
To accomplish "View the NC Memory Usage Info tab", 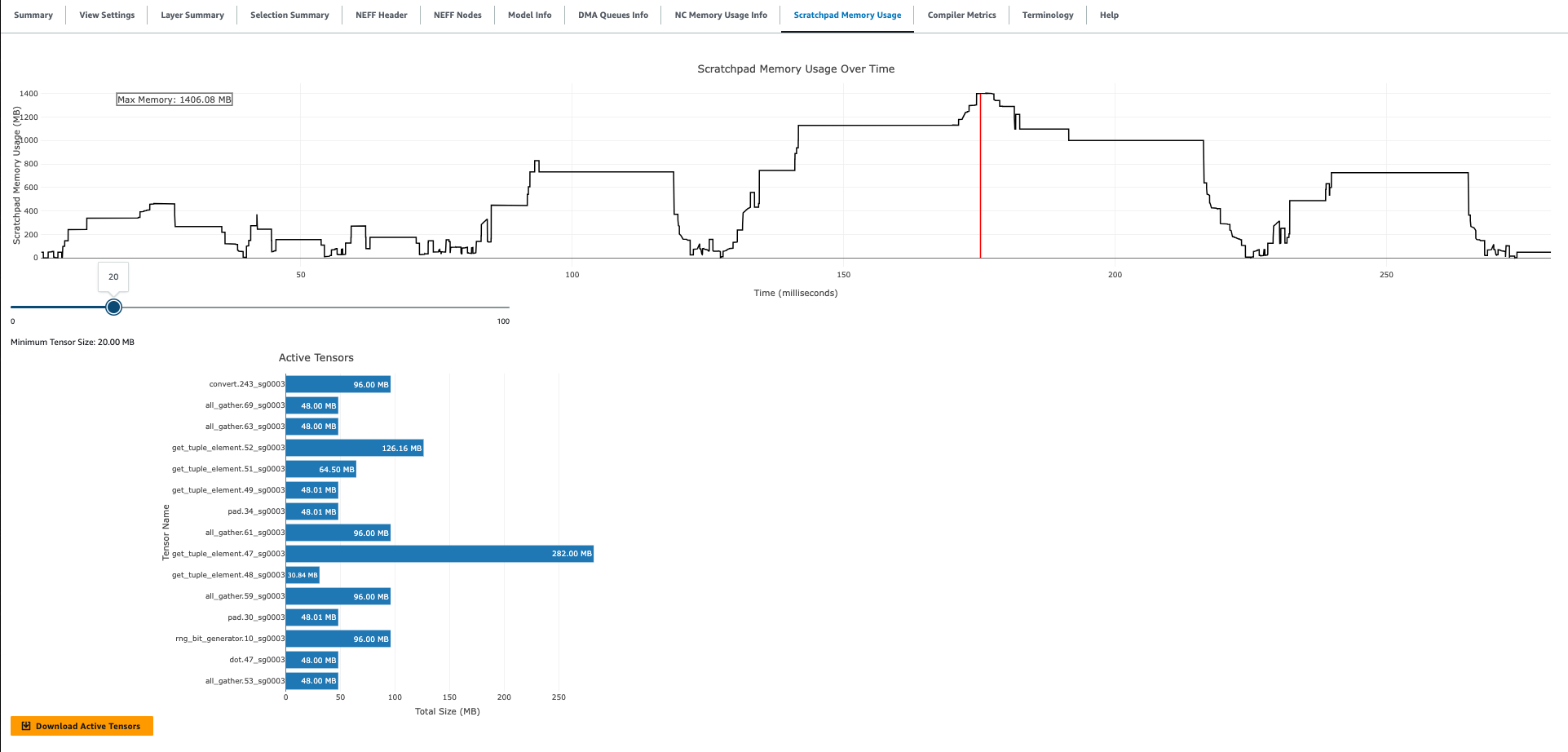I will coord(719,15).
